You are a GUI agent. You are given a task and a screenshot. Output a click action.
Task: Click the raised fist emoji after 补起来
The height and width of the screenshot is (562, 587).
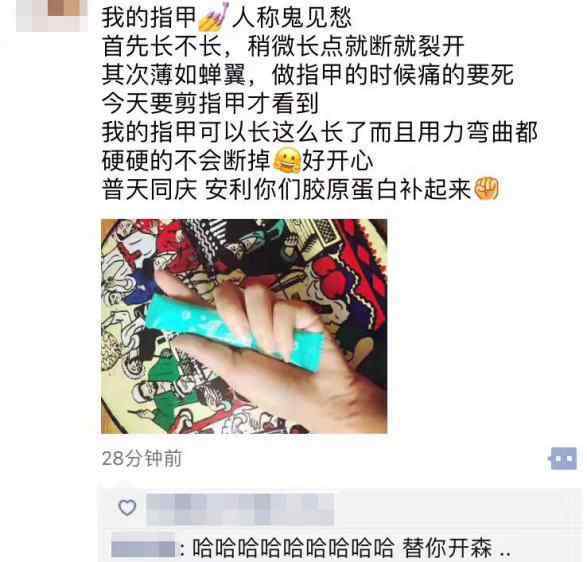click(x=486, y=189)
